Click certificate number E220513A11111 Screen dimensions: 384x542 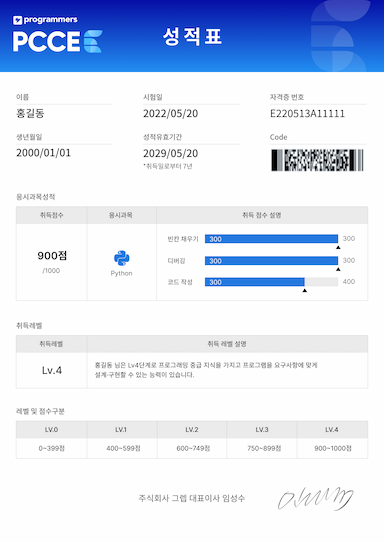click(307, 113)
